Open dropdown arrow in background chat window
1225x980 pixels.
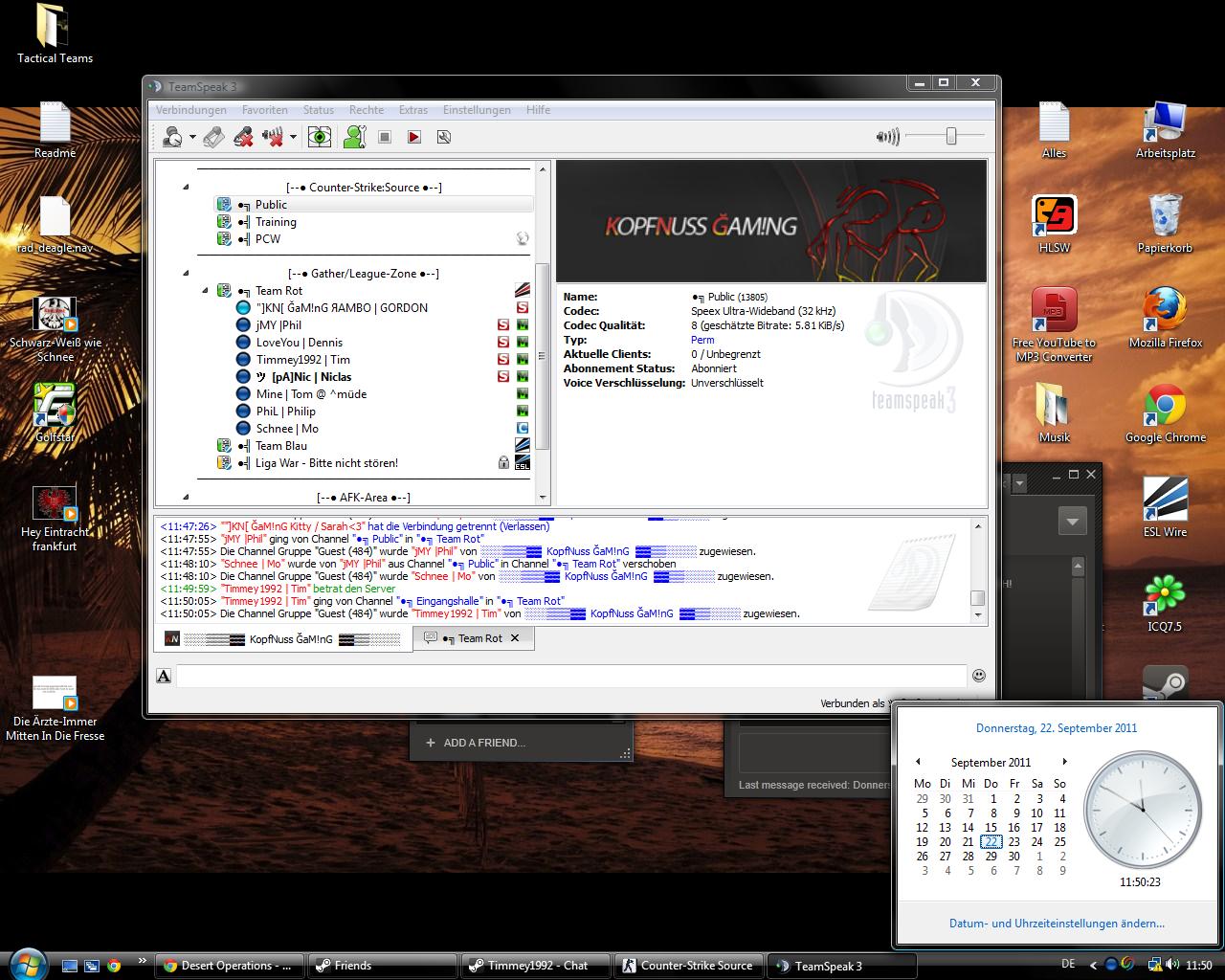tap(1072, 522)
